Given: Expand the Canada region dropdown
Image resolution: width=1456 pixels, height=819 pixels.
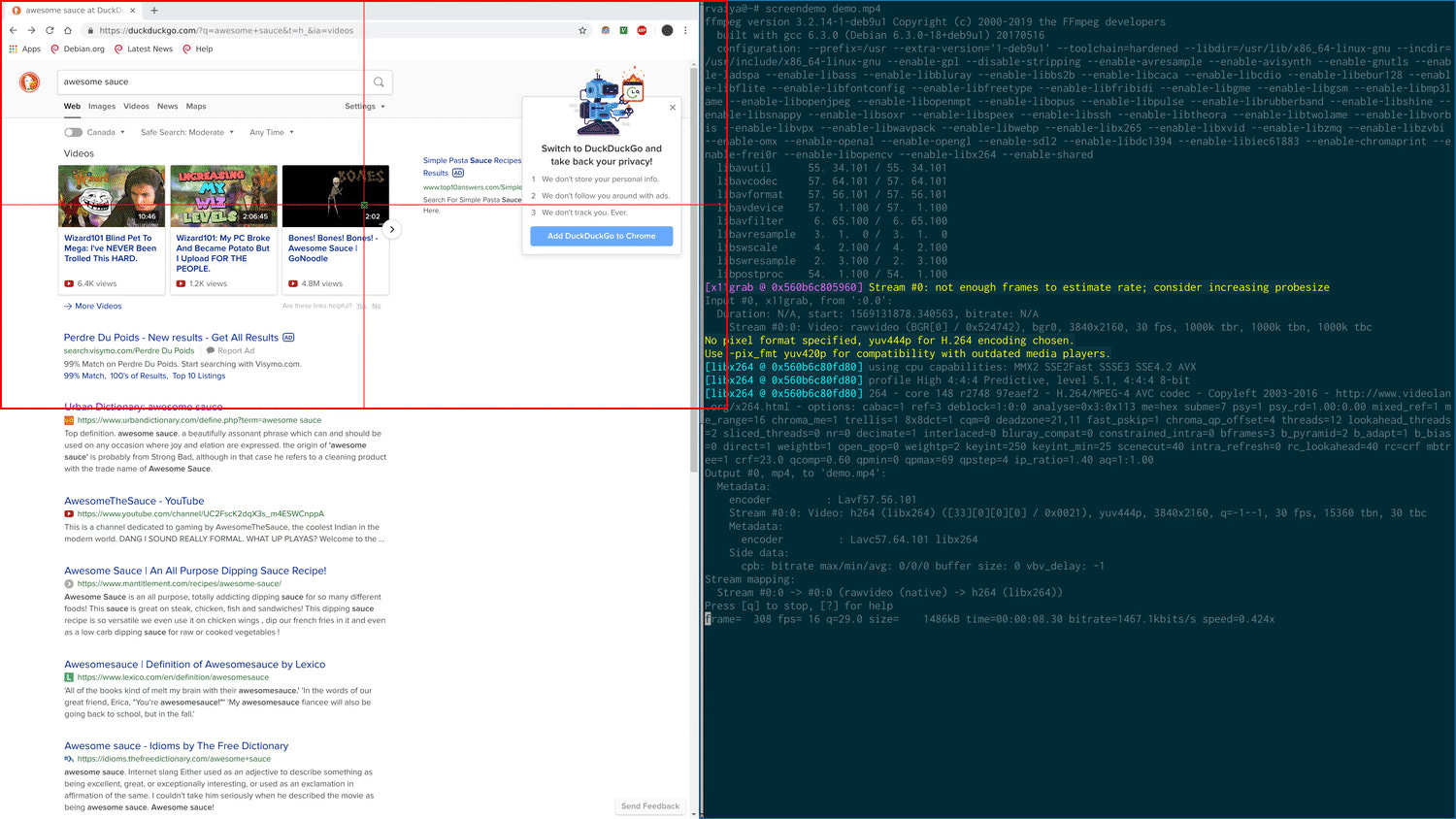Looking at the screenshot, I should point(106,132).
